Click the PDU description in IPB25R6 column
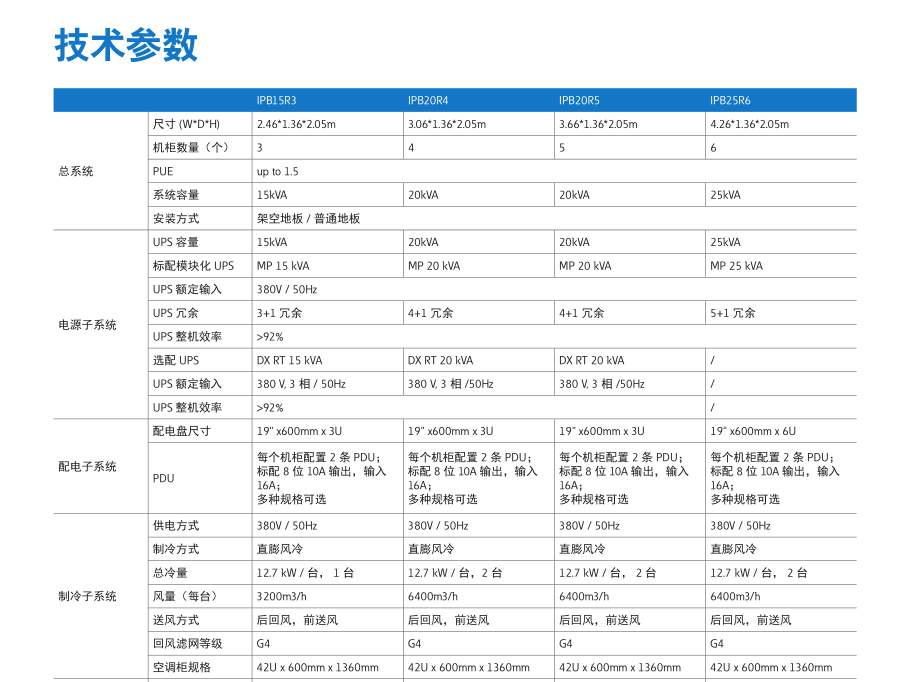 (x=775, y=478)
